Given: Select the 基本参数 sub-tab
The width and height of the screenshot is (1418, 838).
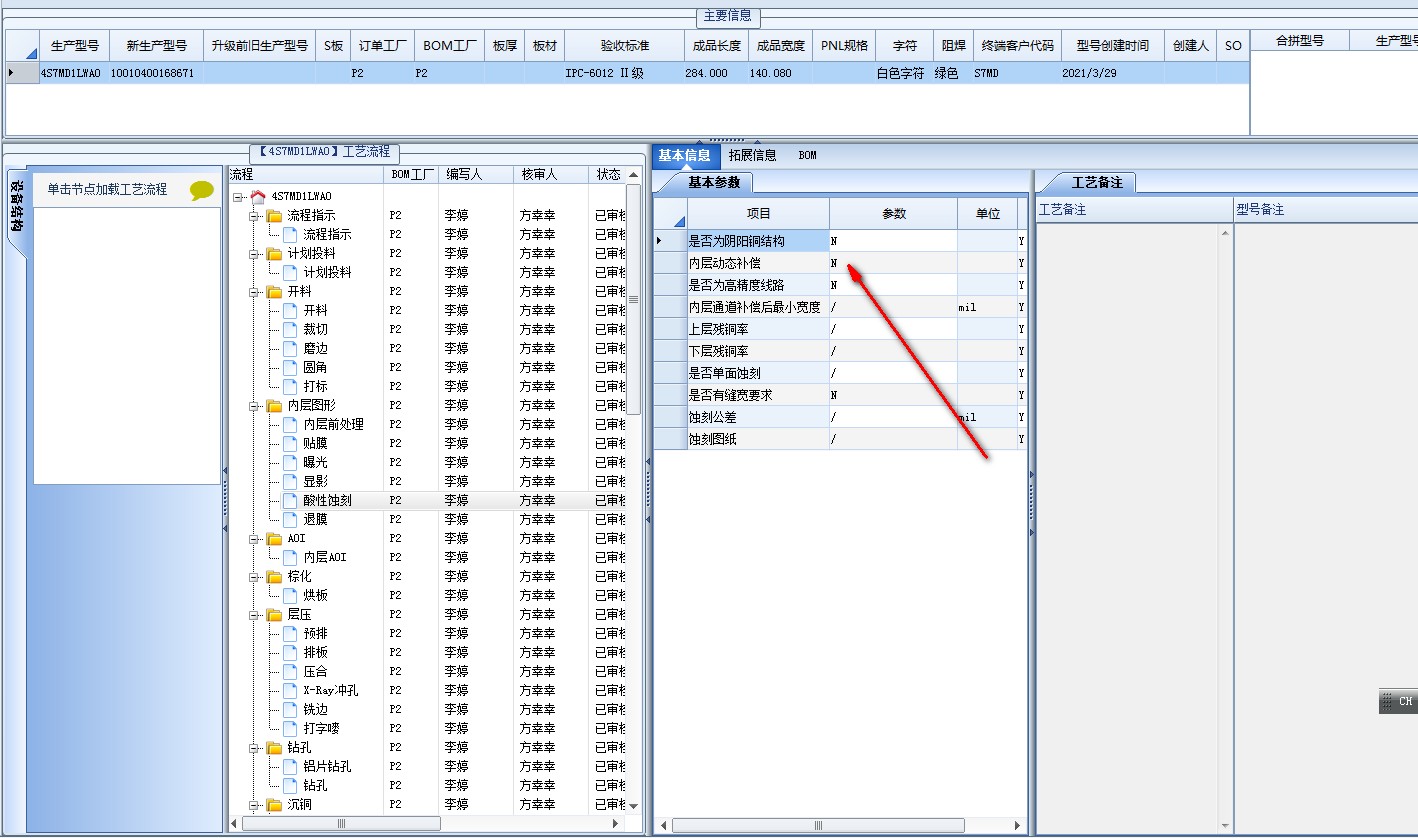Looking at the screenshot, I should point(714,182).
